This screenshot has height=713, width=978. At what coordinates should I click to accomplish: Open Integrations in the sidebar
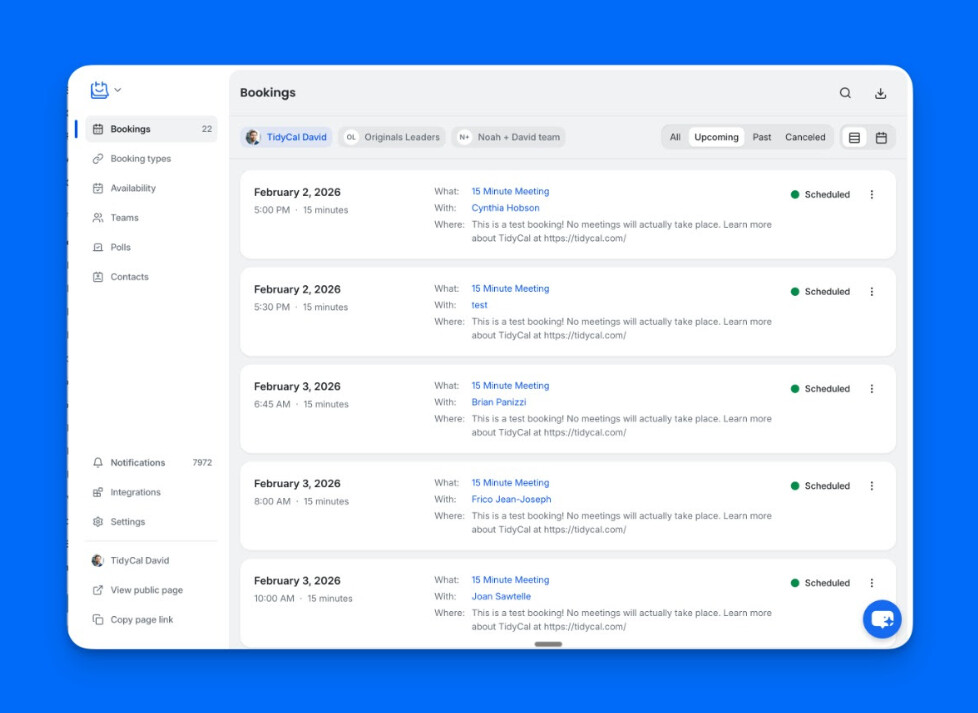[152, 492]
